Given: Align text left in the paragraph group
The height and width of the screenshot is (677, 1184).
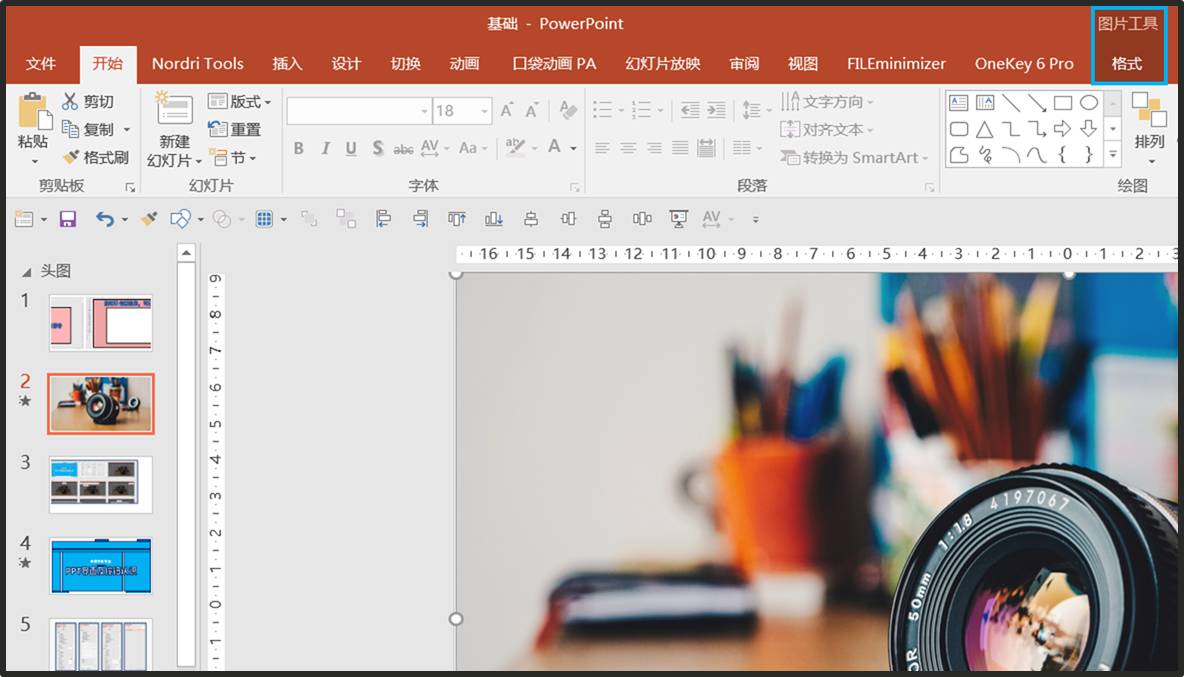Looking at the screenshot, I should pos(602,148).
